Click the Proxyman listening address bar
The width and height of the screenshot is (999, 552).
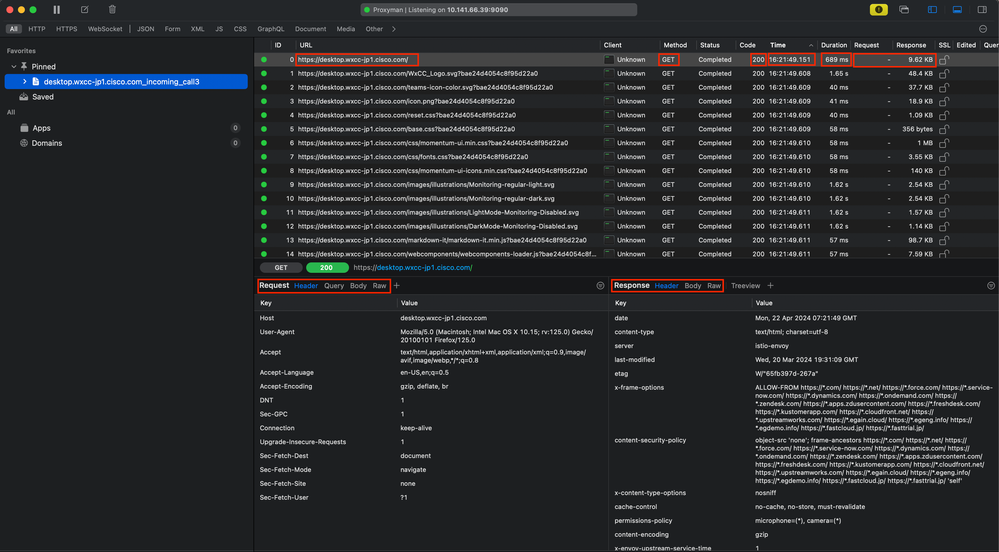click(499, 10)
